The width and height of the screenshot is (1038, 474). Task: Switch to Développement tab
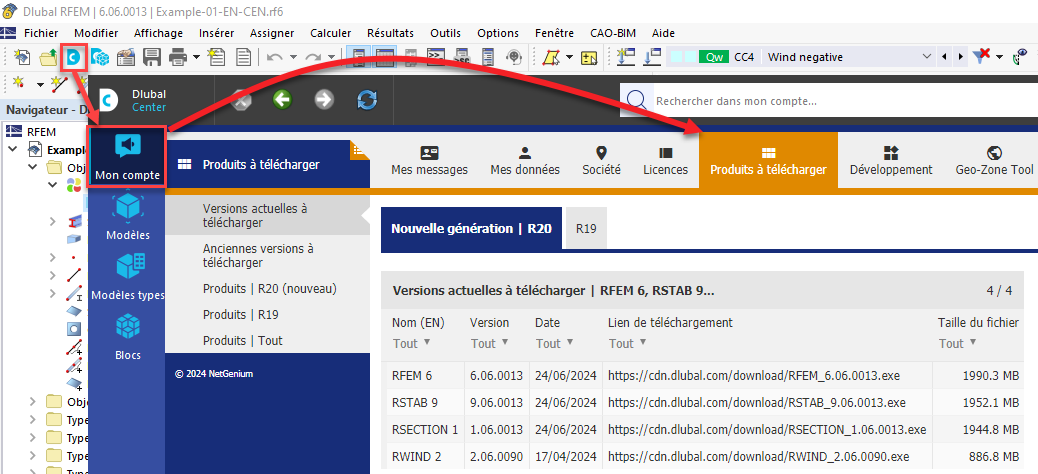[x=891, y=161]
